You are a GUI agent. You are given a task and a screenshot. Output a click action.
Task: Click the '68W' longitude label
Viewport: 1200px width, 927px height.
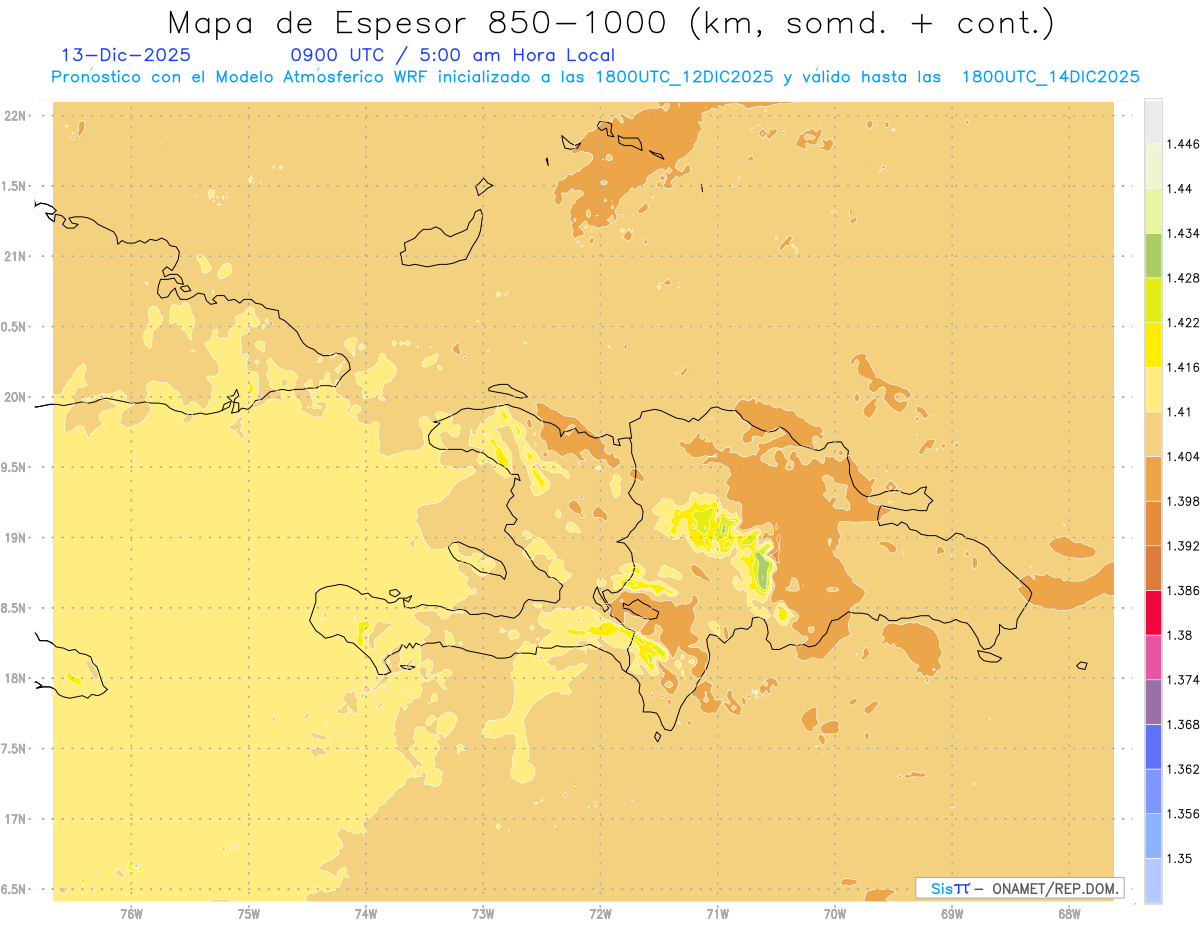(1069, 913)
